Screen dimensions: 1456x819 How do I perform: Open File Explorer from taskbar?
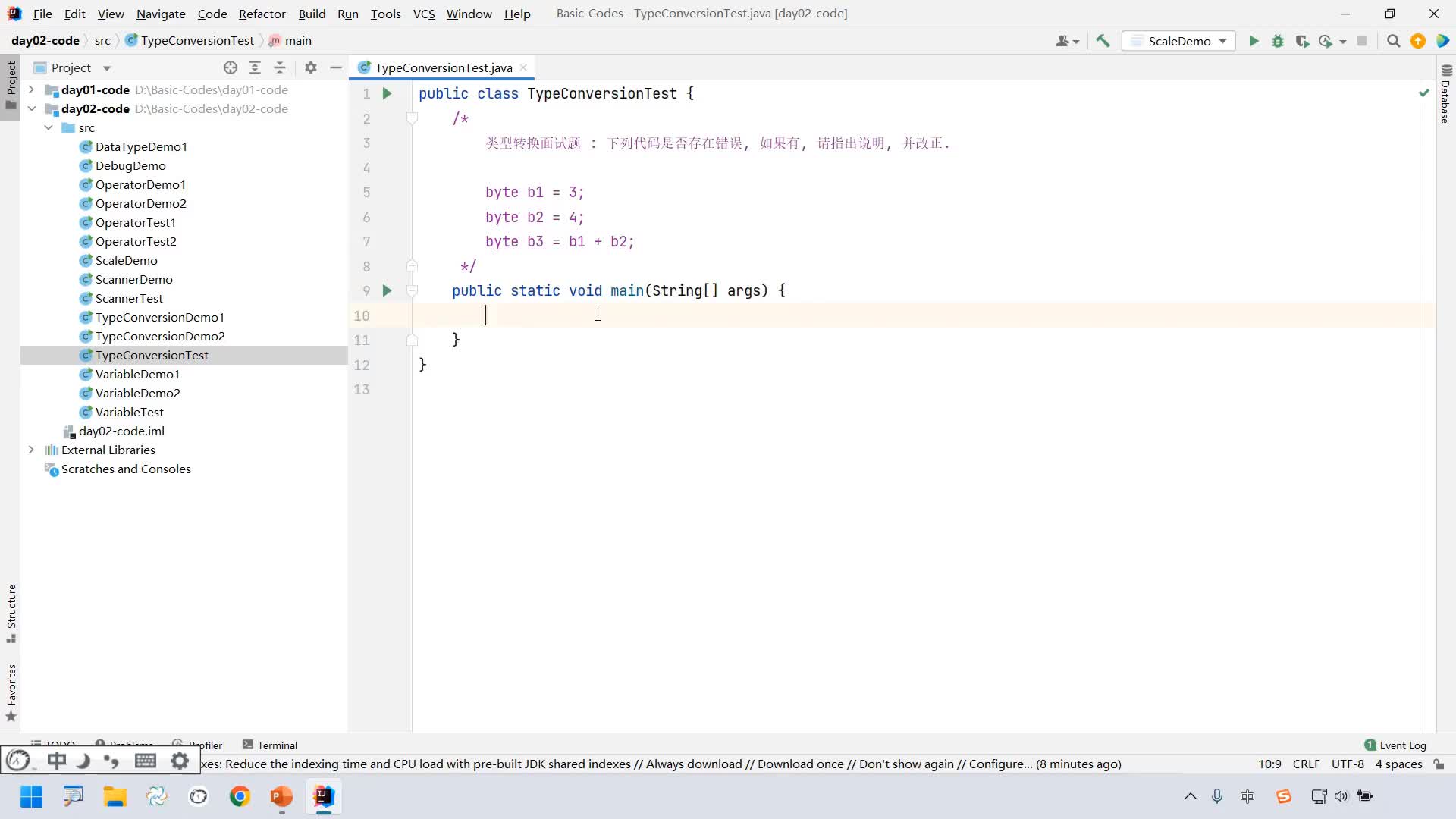tap(115, 796)
